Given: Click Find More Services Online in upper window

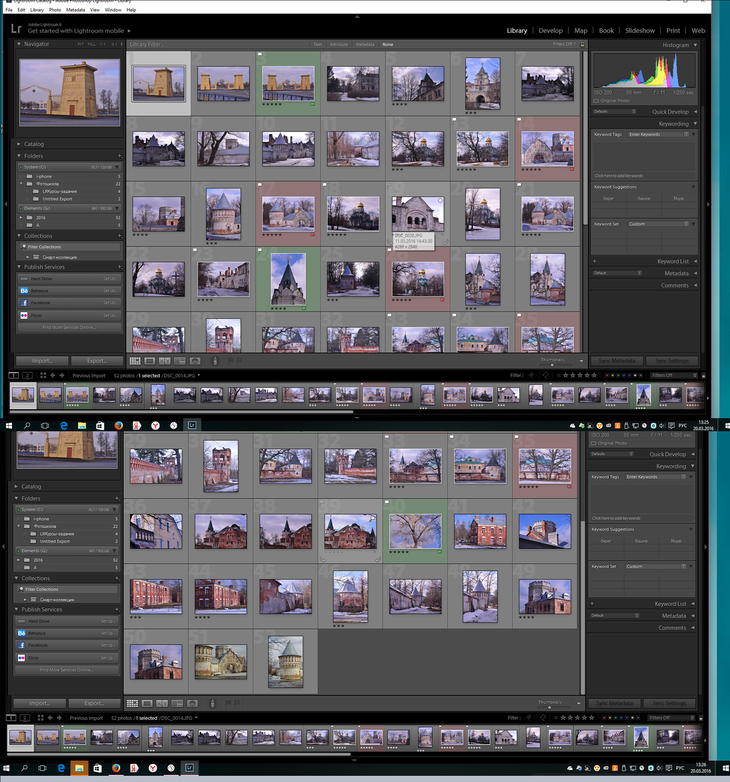Looking at the screenshot, I should 69,328.
